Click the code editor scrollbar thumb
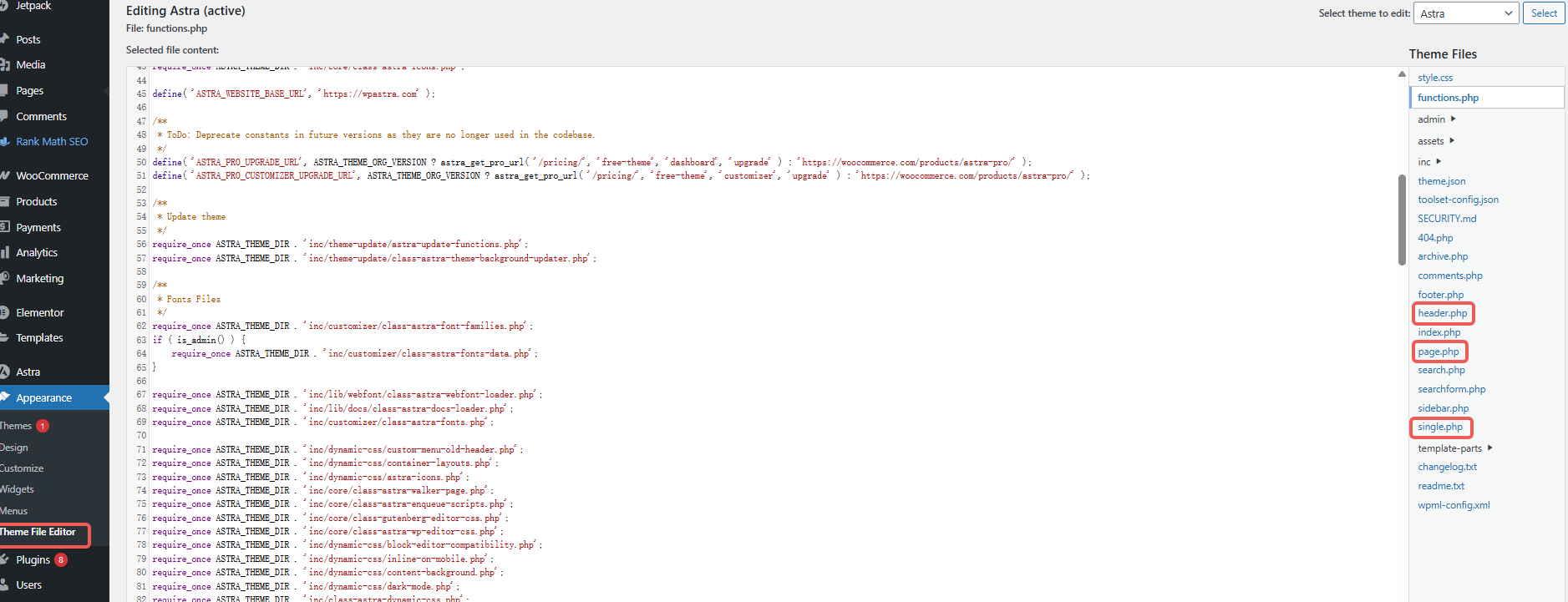The width and height of the screenshot is (1568, 602). (1402, 220)
